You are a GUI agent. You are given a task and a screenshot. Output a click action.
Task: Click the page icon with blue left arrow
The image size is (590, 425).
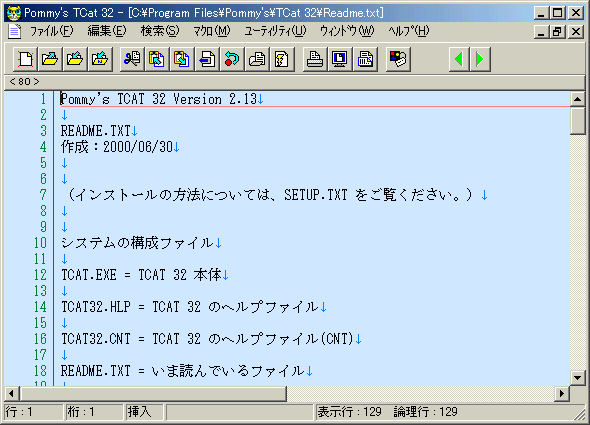coord(207,59)
